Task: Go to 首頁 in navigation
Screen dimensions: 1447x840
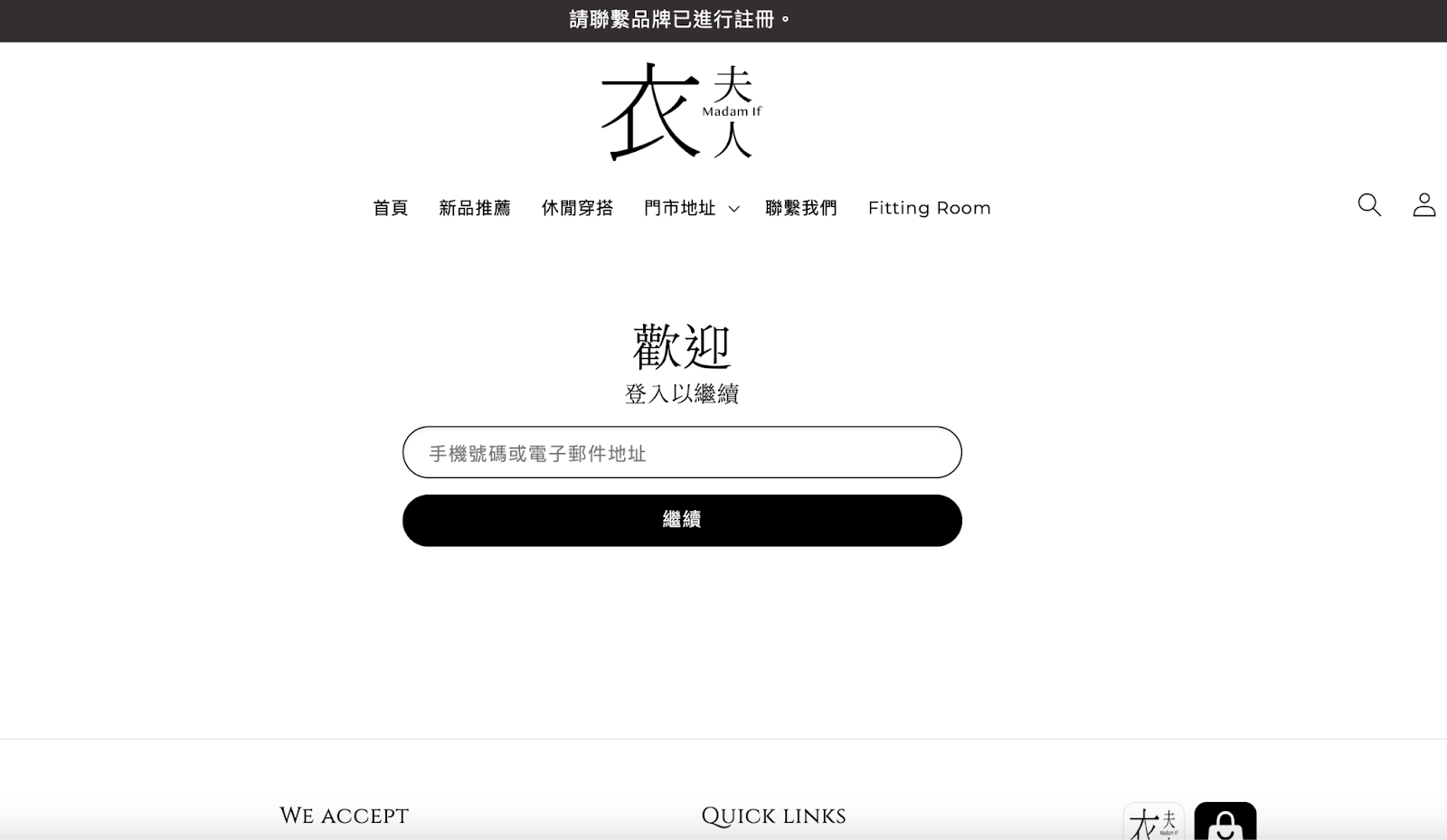Action: click(x=391, y=208)
